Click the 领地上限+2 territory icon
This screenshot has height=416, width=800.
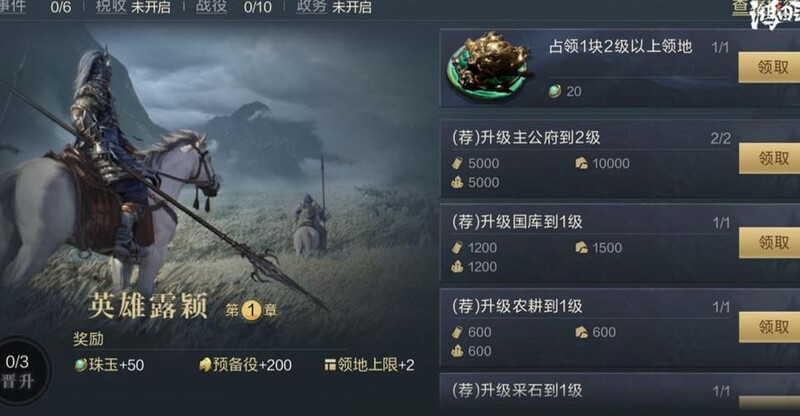(x=330, y=365)
